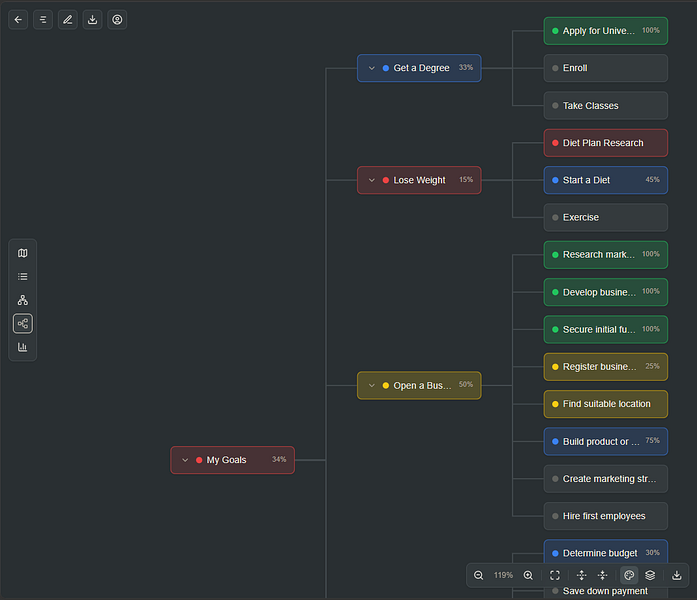Collapse the Get a Degree node chevron

pos(372,68)
